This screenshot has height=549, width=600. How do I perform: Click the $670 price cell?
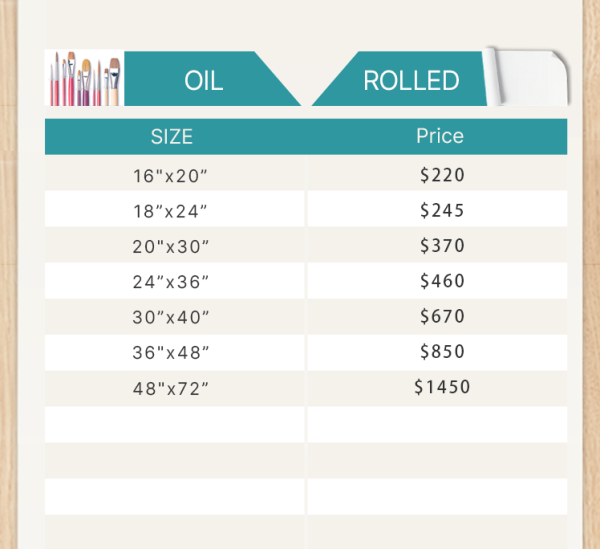tap(442, 317)
